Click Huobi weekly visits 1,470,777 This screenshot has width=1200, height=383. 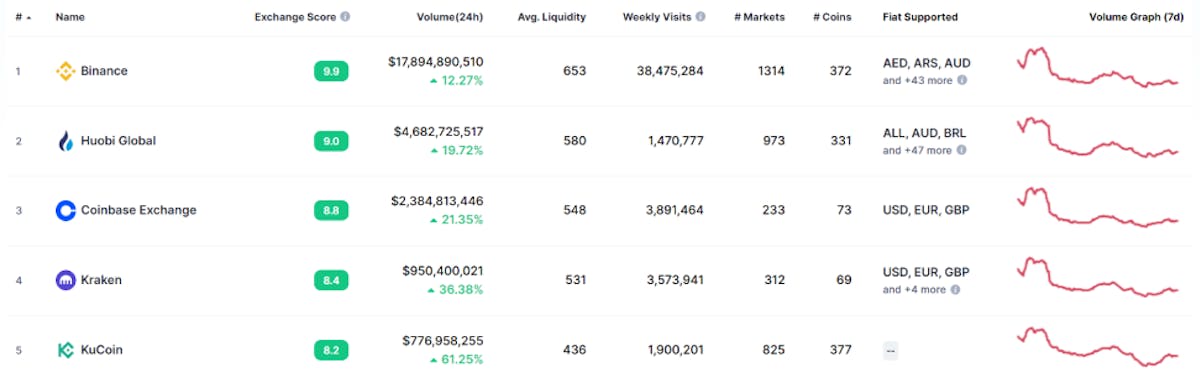coord(676,141)
